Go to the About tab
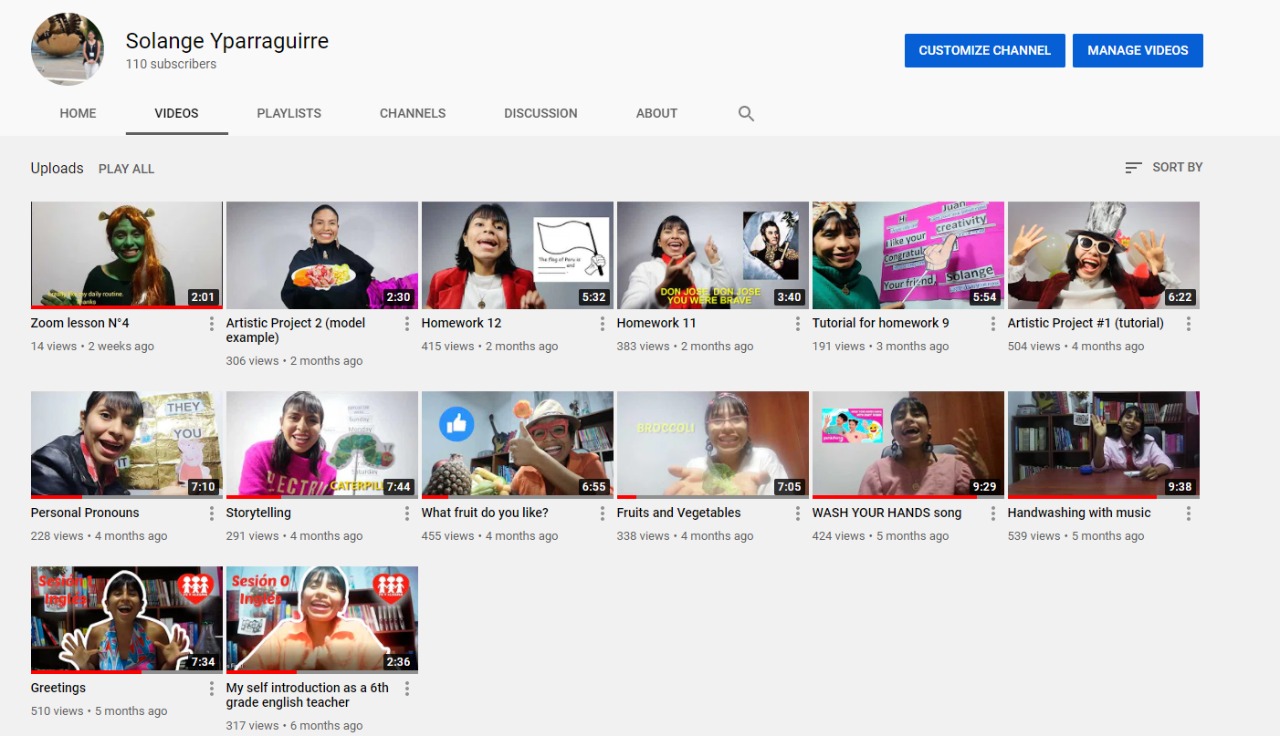This screenshot has height=736, width=1280. pos(656,114)
